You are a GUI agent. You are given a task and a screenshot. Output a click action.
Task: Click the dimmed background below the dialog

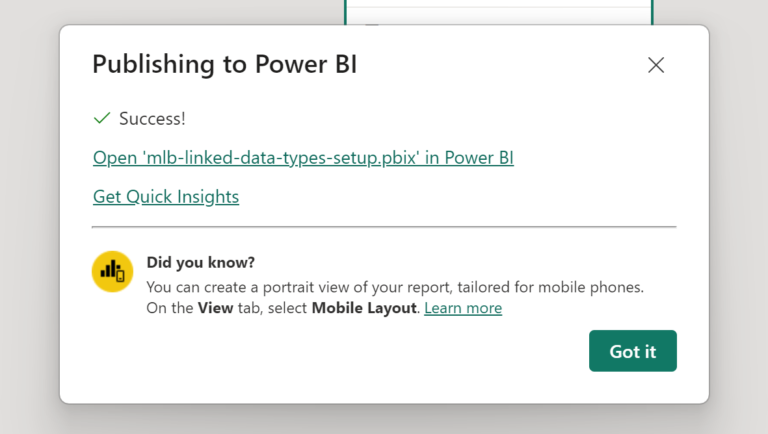(x=384, y=420)
